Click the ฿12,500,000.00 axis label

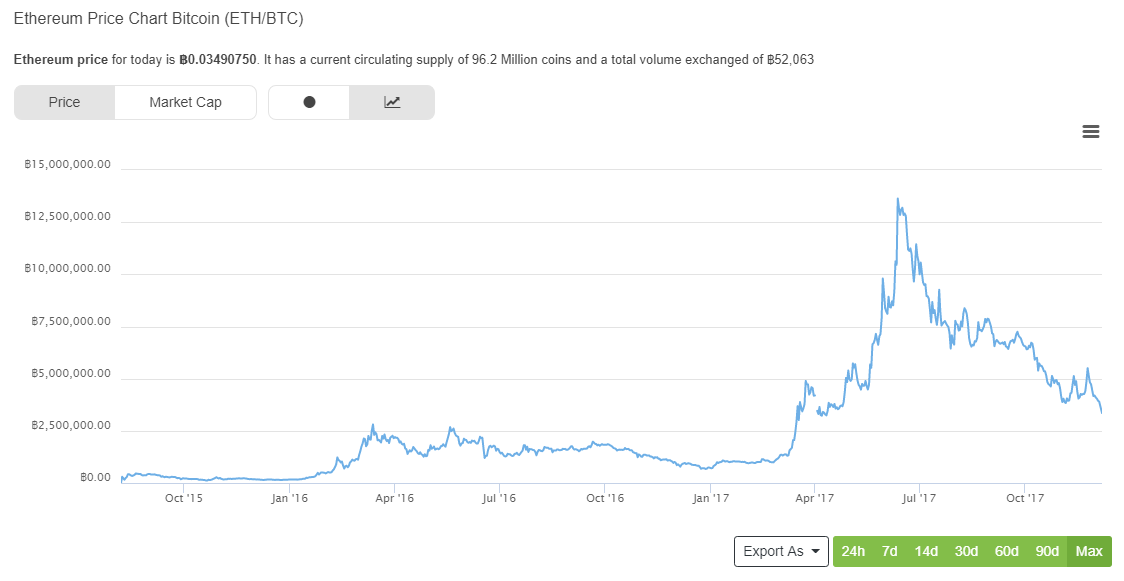[x=67, y=216]
